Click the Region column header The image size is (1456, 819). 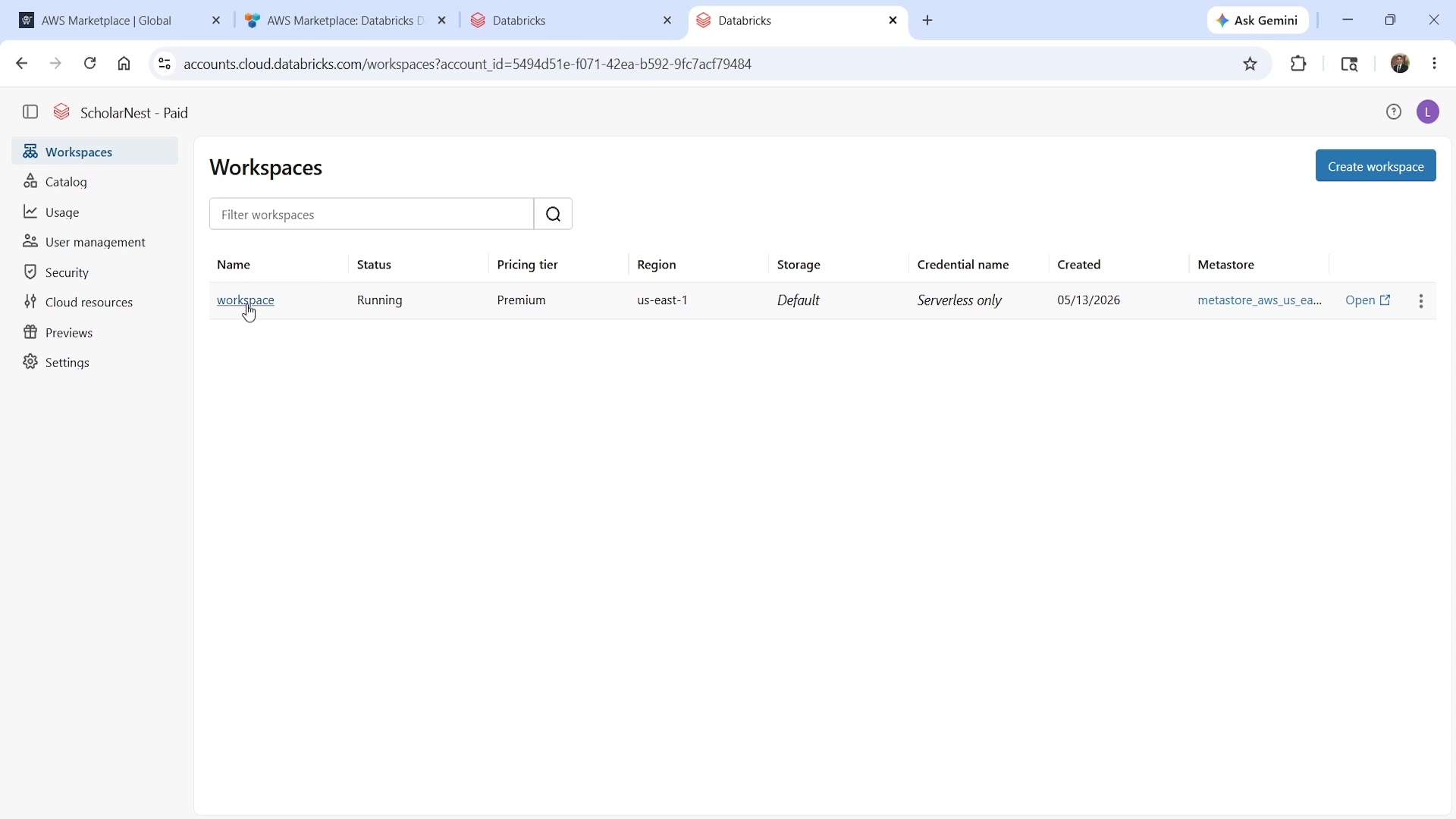coord(657,265)
